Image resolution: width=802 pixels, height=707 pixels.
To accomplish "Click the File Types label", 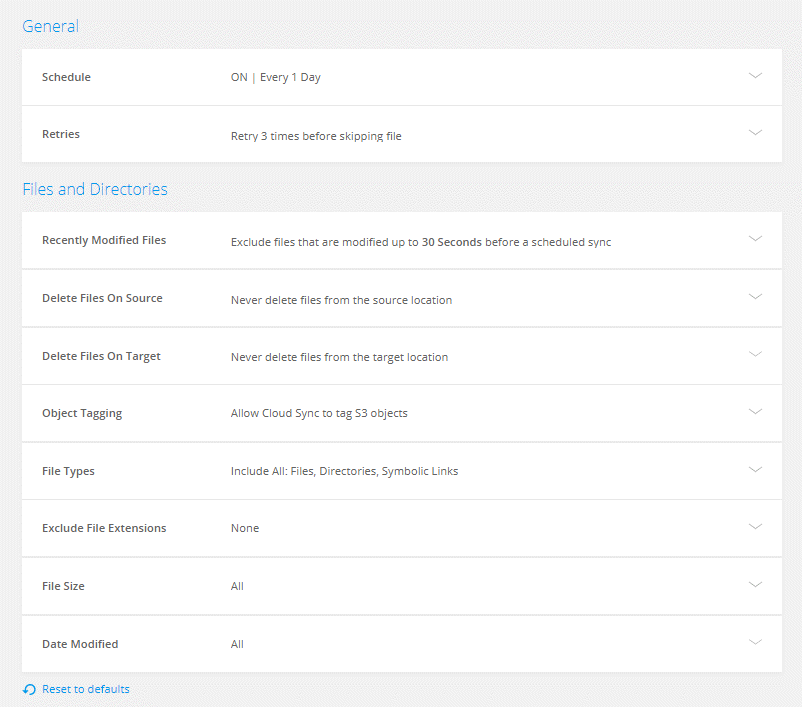I will [68, 471].
